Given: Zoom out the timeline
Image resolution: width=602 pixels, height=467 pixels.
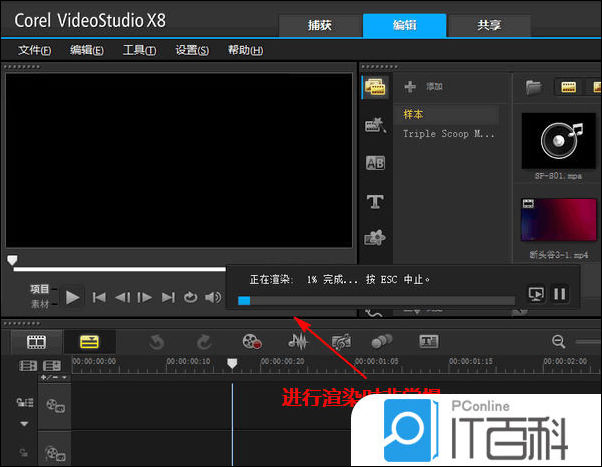Looking at the screenshot, I should pos(558,341).
